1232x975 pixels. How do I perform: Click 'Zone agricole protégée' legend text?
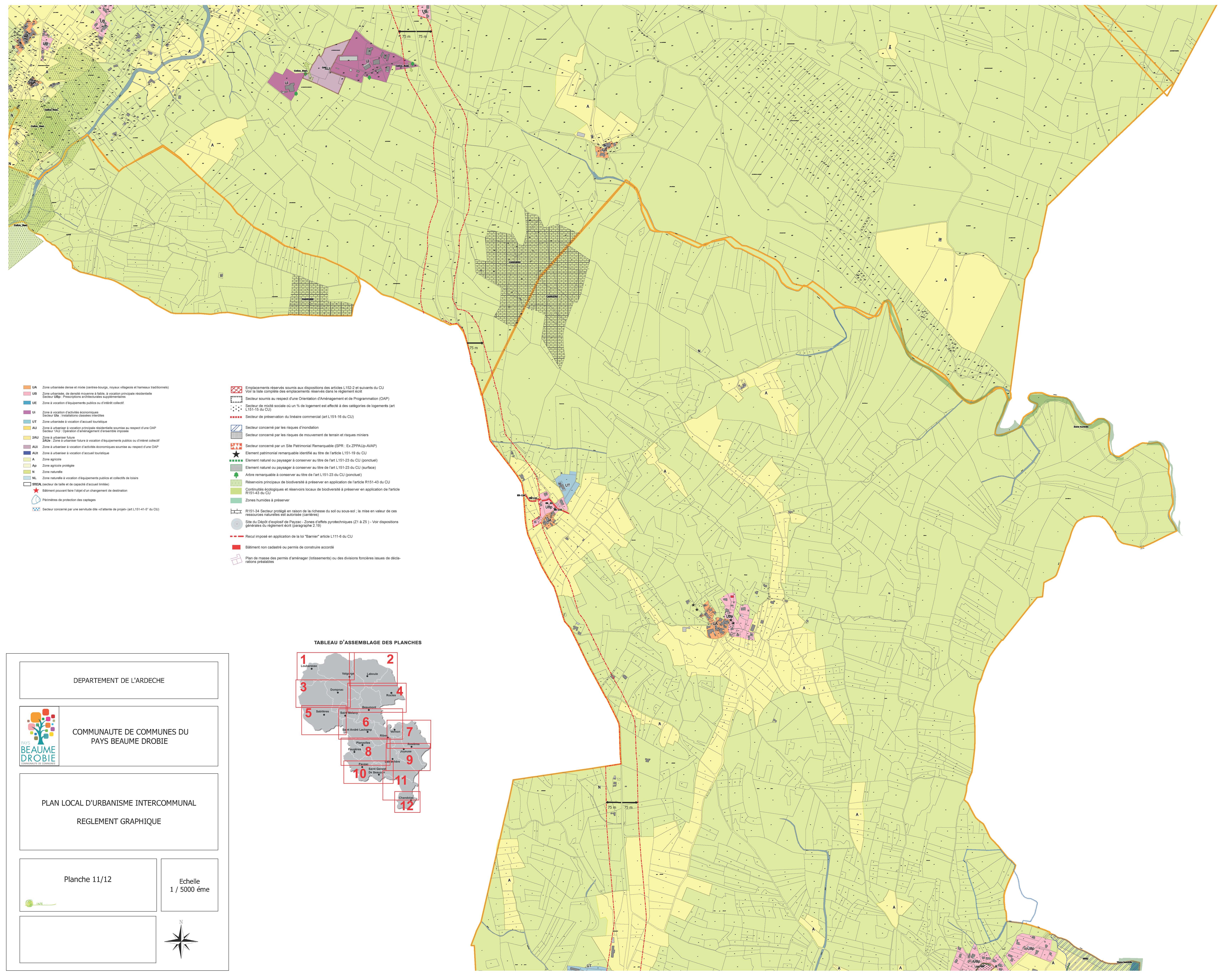coord(58,466)
